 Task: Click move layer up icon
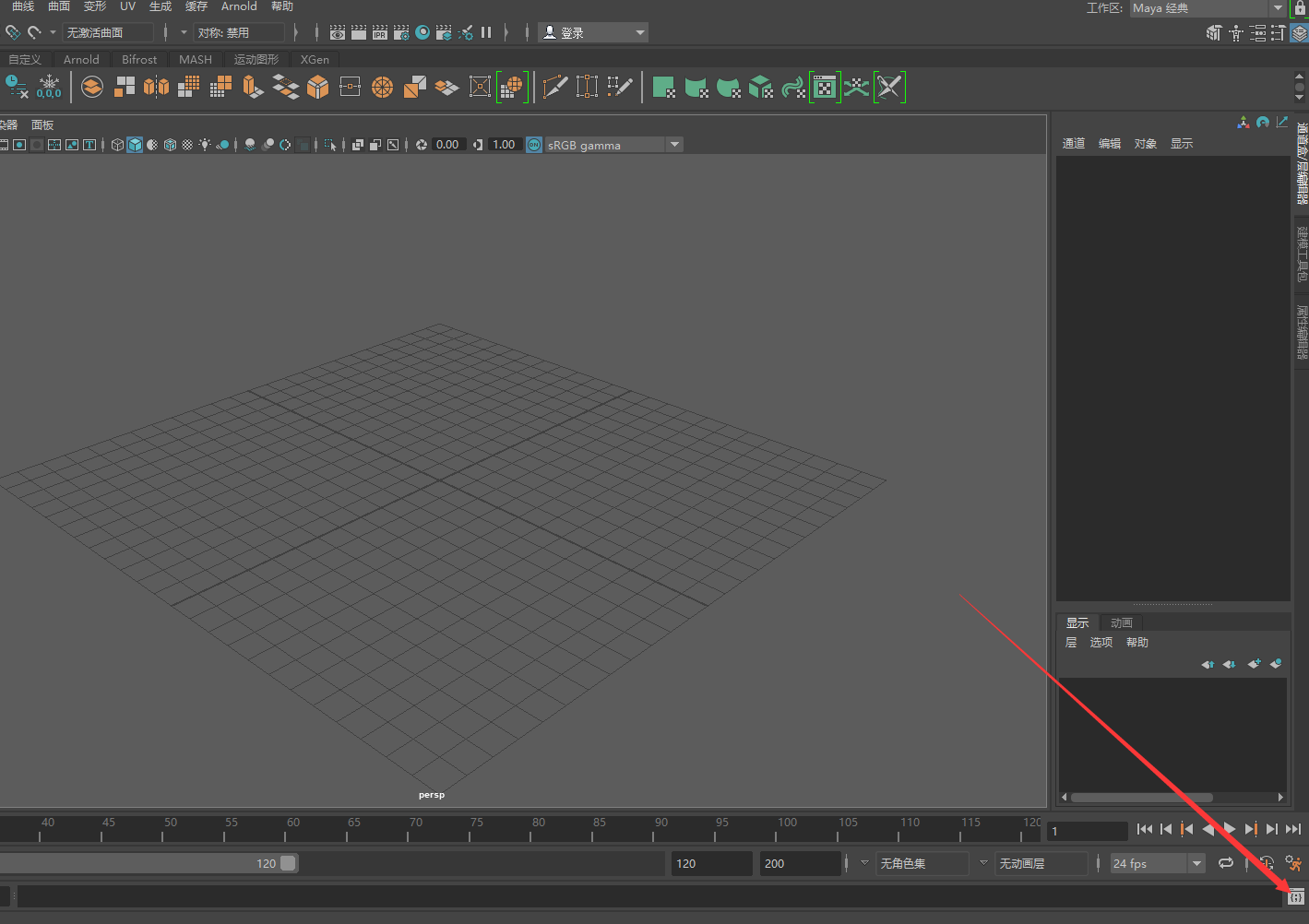[x=1208, y=664]
